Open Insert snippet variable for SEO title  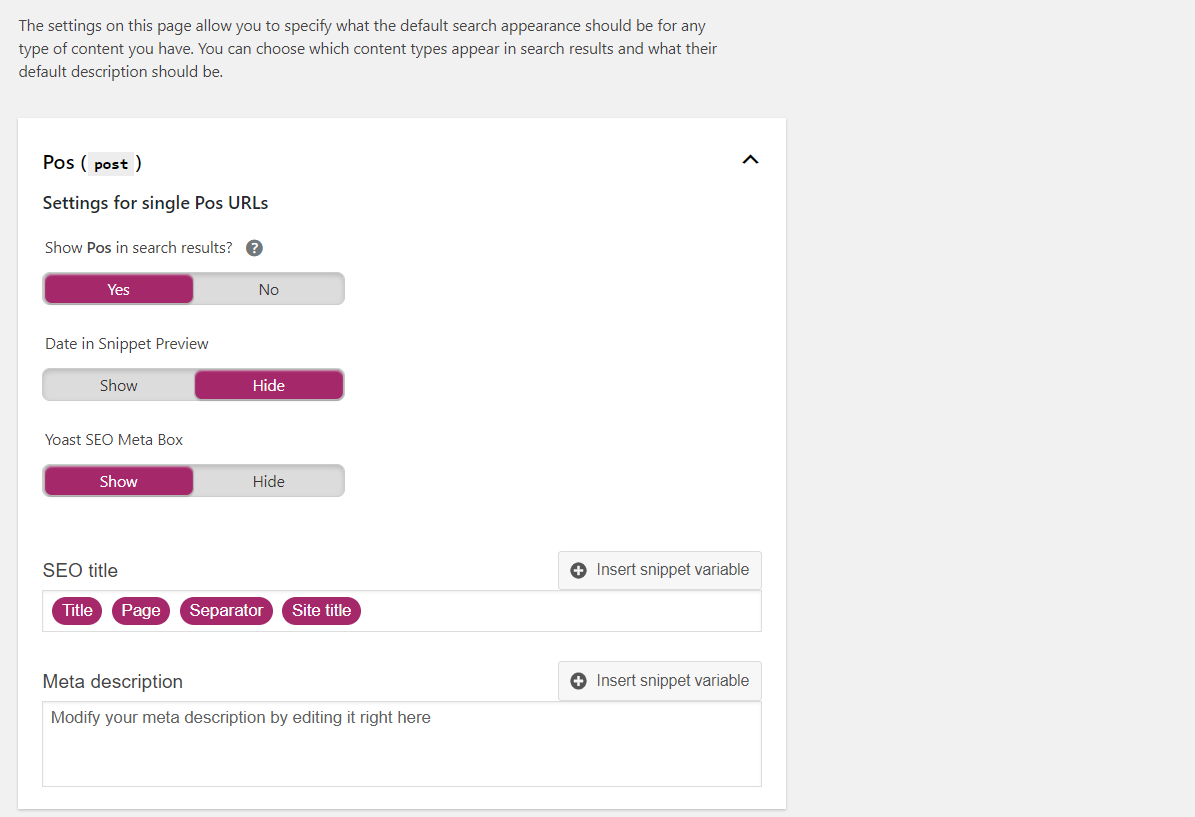click(x=660, y=570)
